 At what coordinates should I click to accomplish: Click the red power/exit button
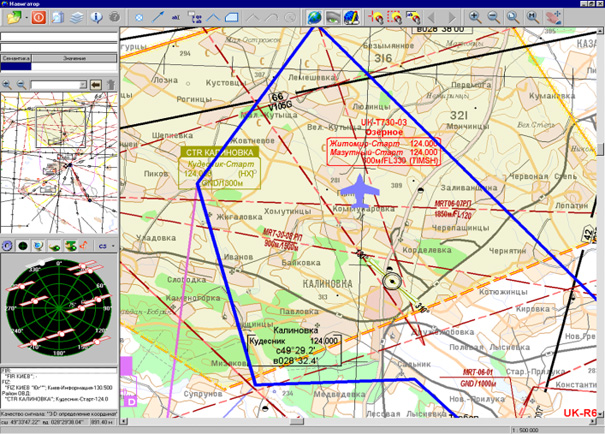pos(39,17)
